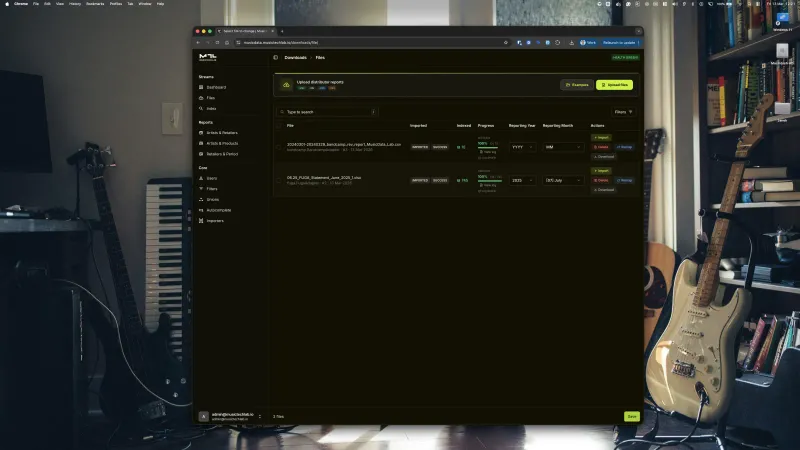This screenshot has width=800, height=450.
Task: Click the Health Green status badge
Action: tap(625, 58)
